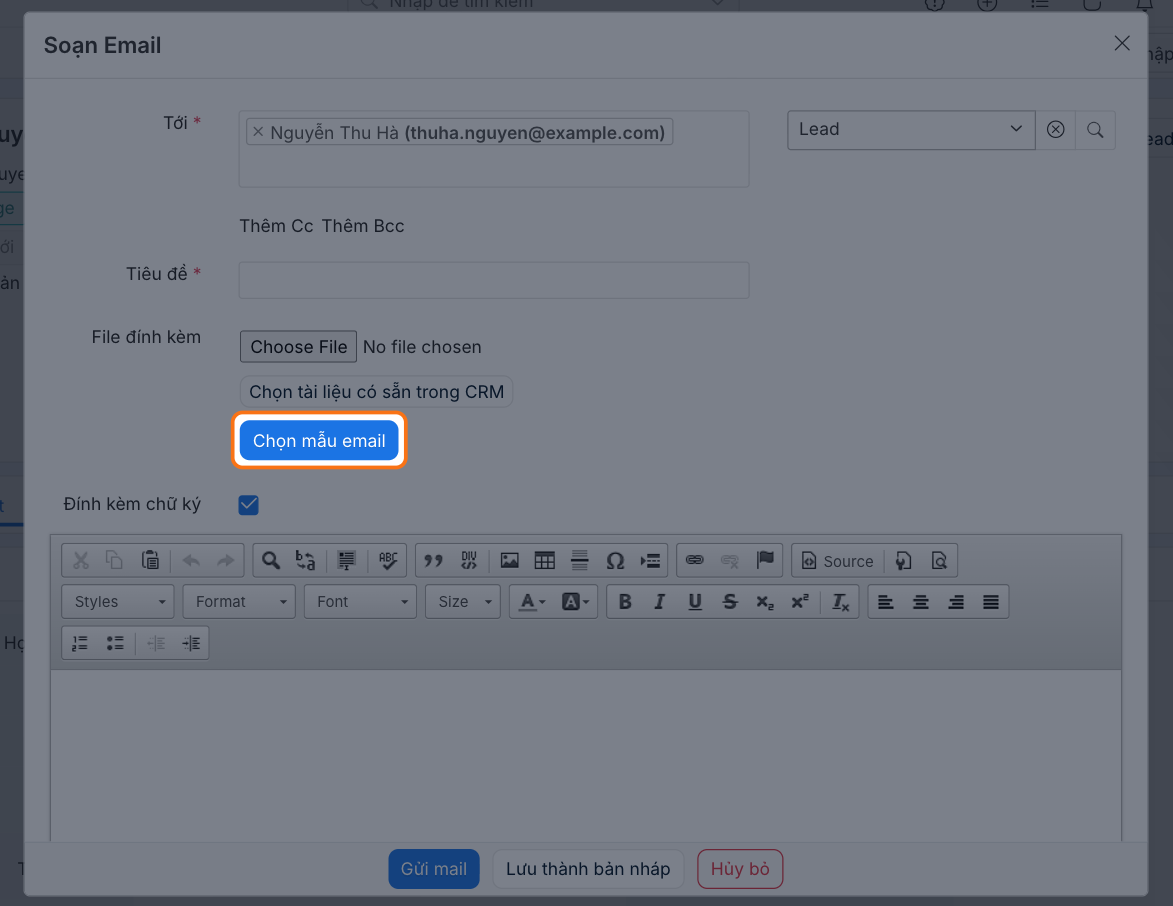Open Find with the magnifier toolbar icon
This screenshot has height=906, width=1173.
pos(271,560)
